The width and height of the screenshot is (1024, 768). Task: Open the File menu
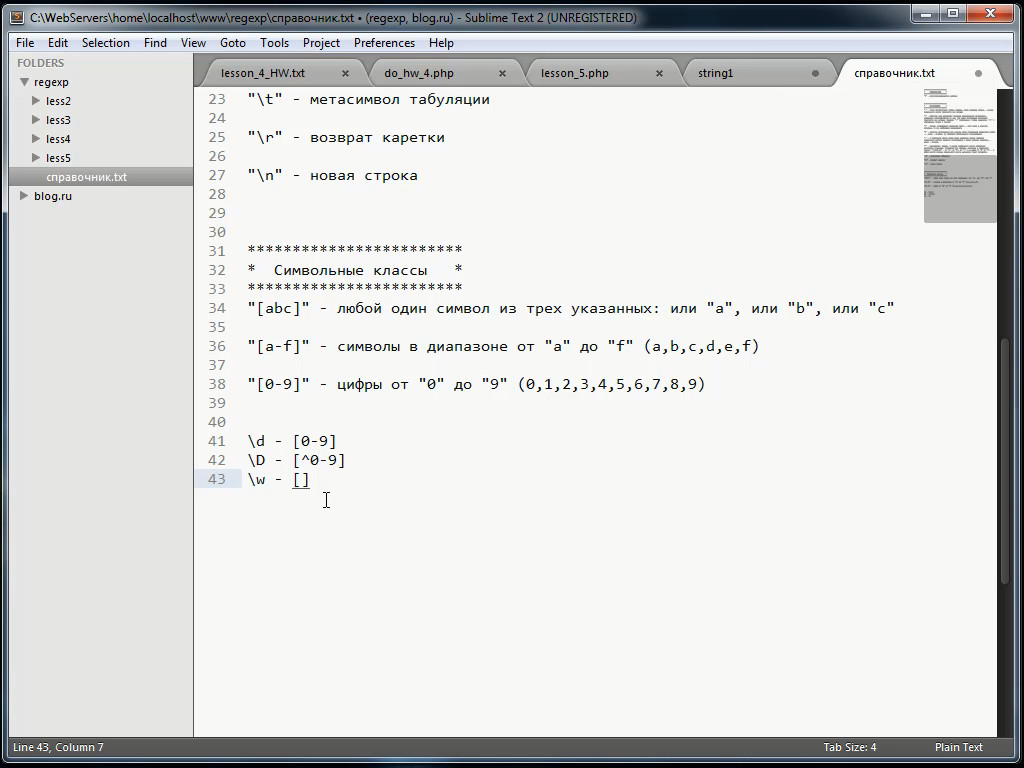click(25, 42)
